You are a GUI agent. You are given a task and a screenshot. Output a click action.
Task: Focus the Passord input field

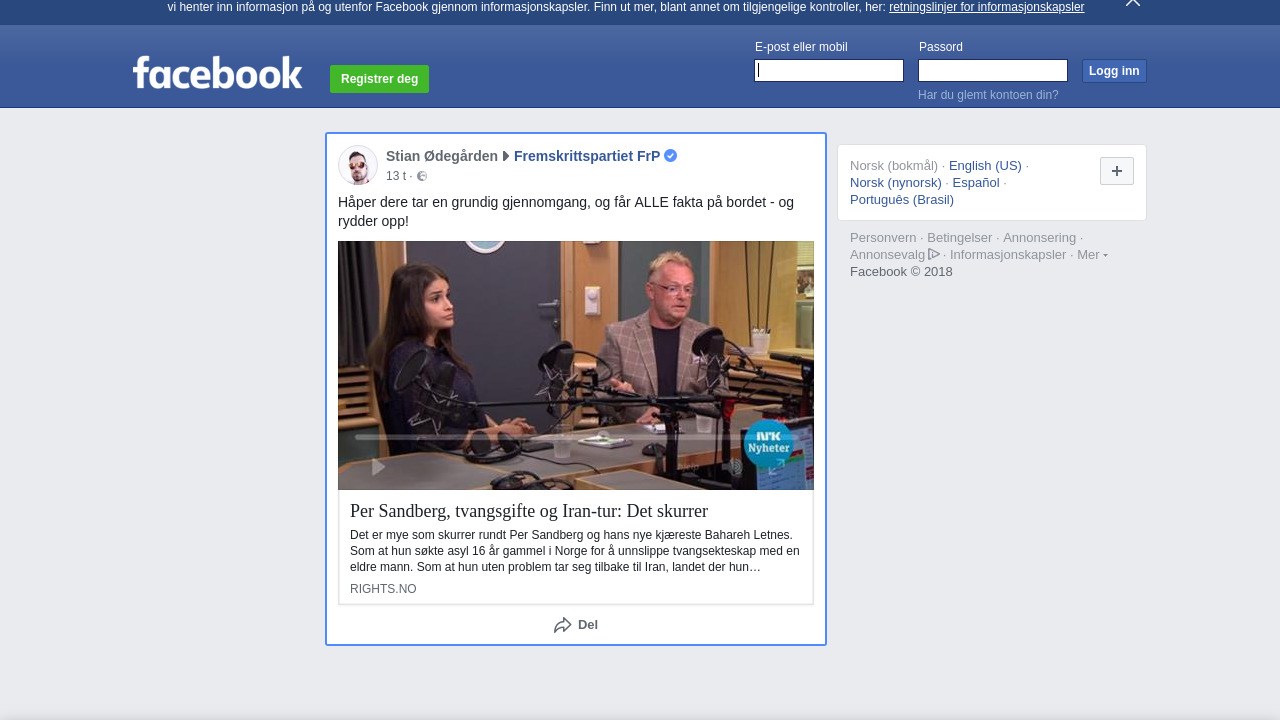993,70
